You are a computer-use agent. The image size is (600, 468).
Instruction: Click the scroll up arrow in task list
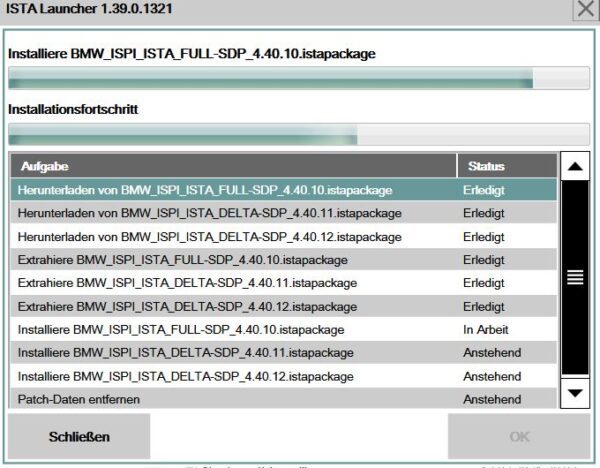coord(575,166)
